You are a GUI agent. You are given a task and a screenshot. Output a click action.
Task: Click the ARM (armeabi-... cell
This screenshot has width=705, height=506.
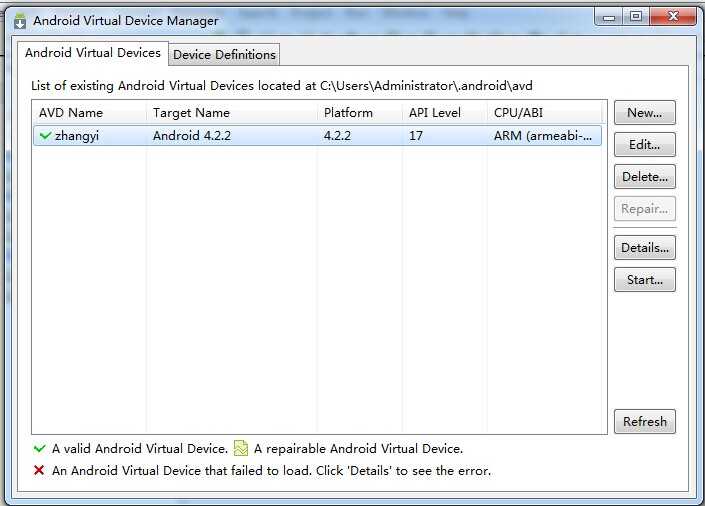(543, 136)
